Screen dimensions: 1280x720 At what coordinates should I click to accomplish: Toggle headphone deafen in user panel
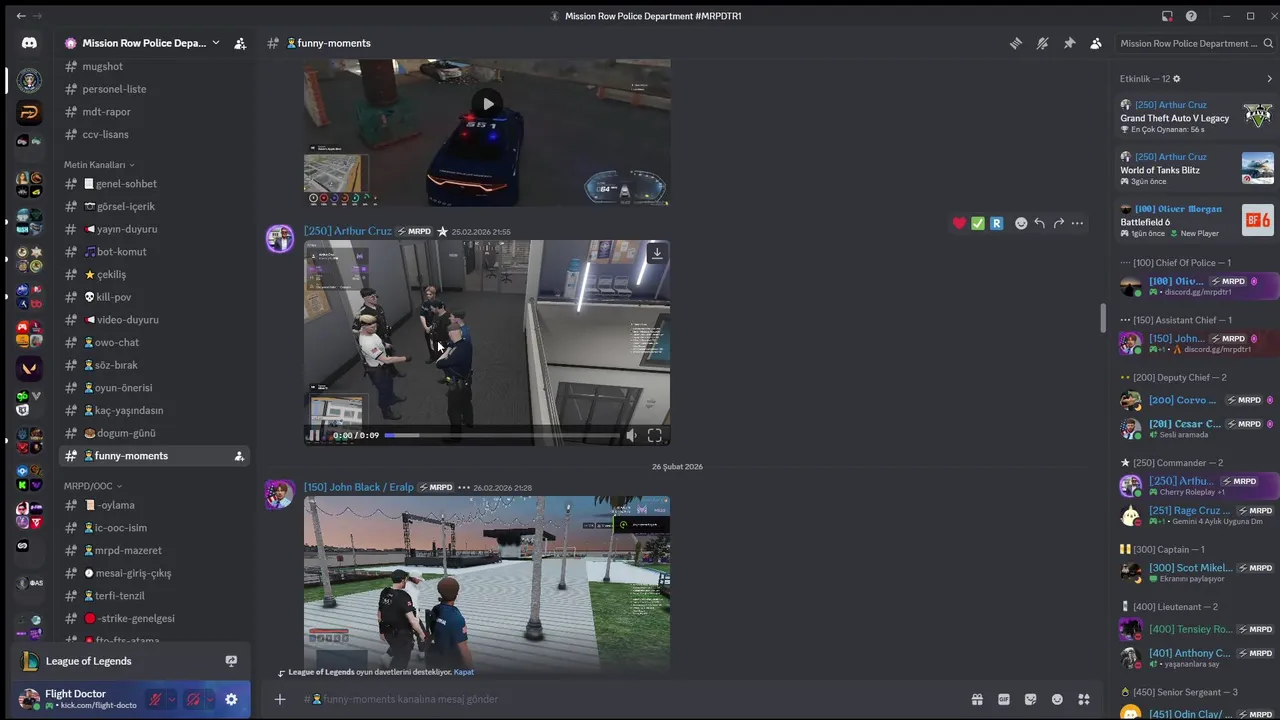(193, 700)
